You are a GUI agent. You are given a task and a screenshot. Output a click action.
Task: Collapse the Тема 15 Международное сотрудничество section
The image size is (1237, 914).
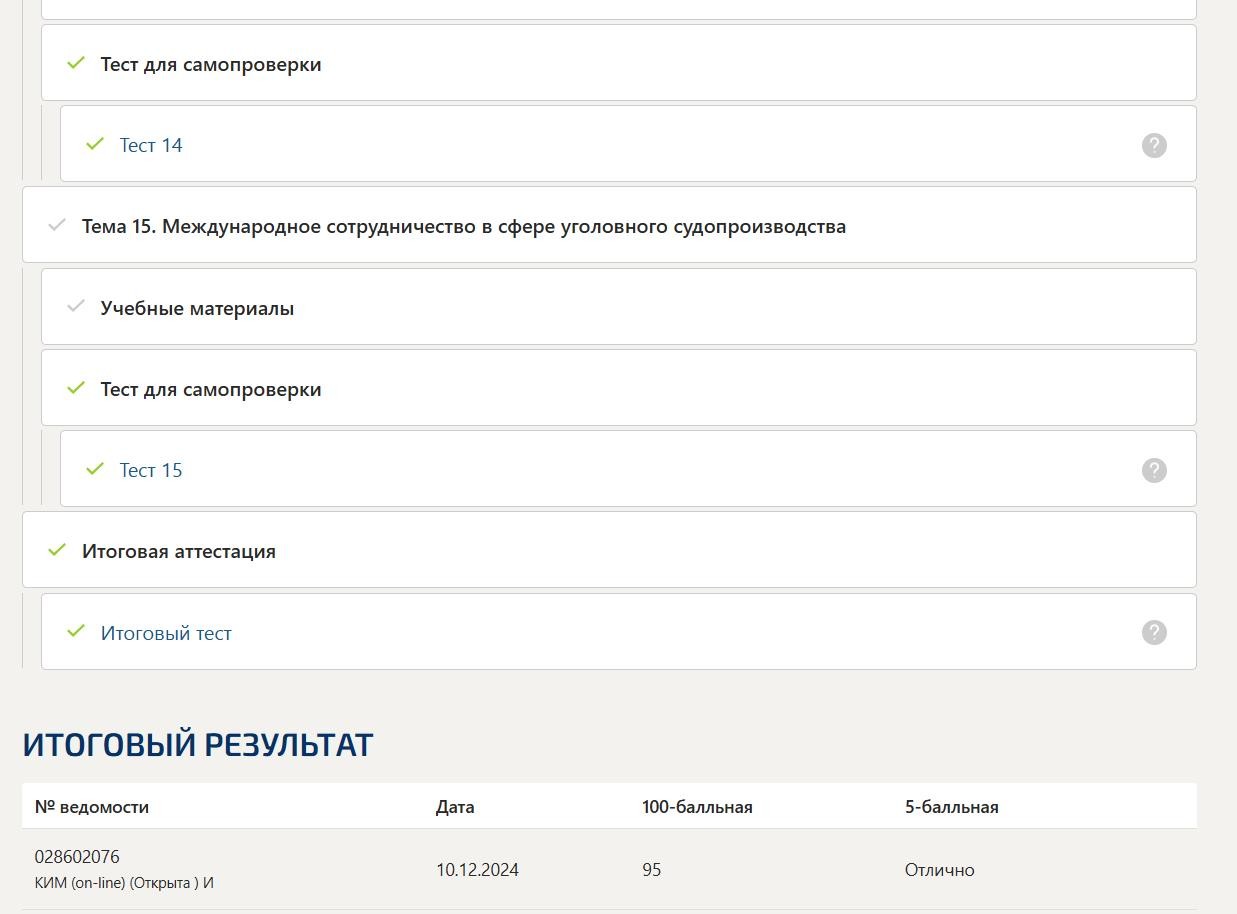609,225
